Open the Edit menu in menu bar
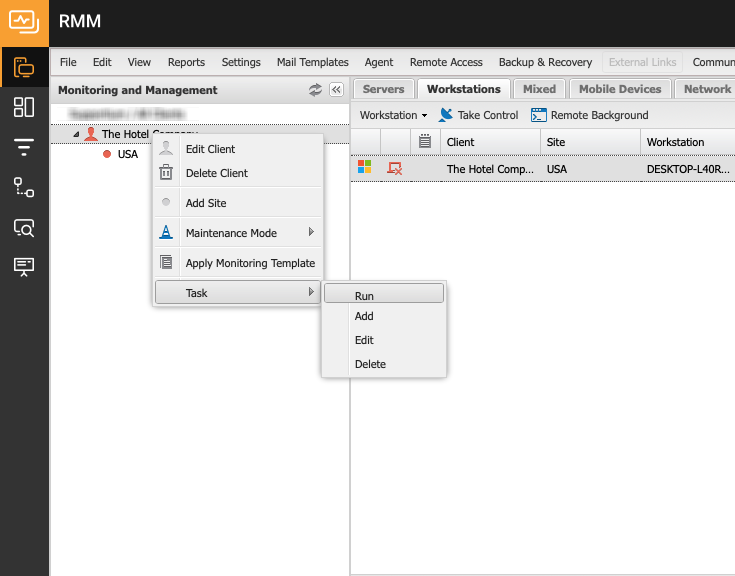The height and width of the screenshot is (576, 735). (102, 62)
